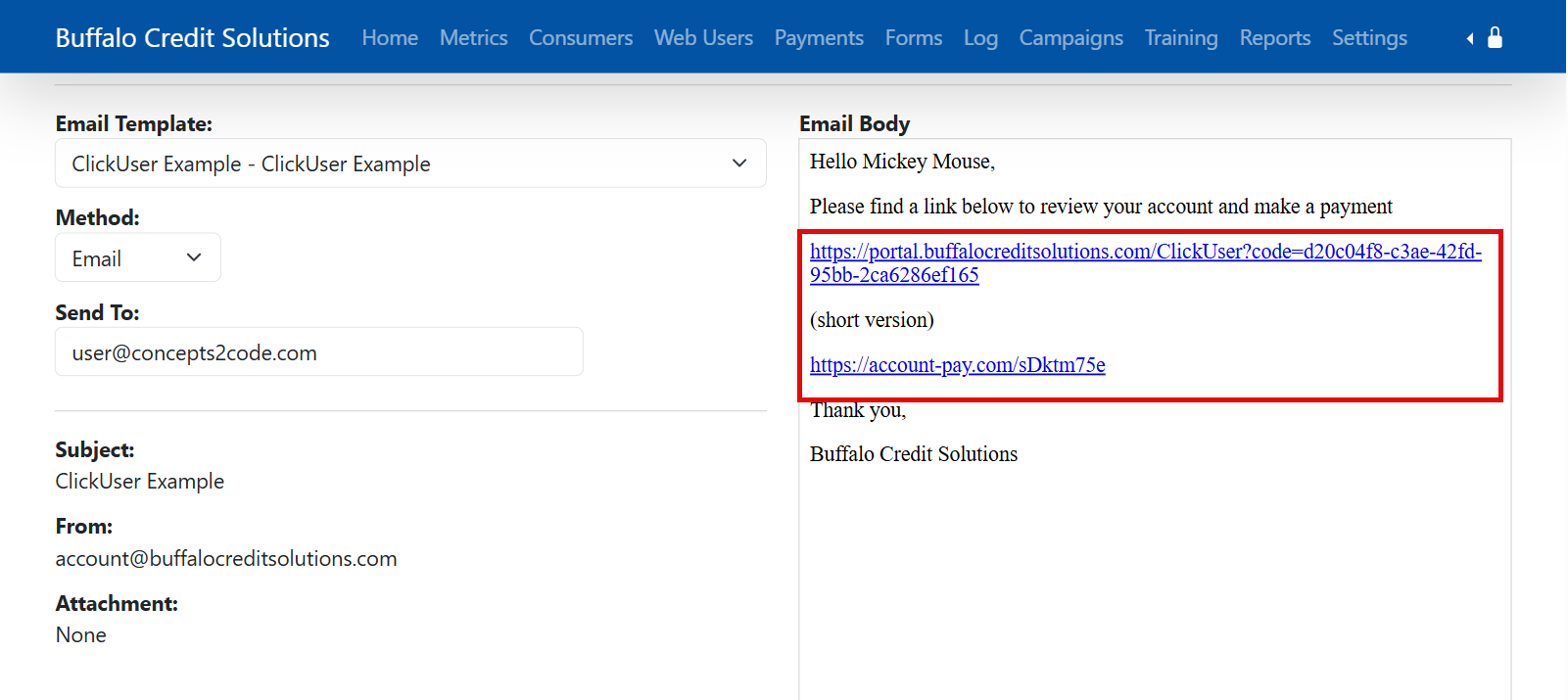Open the Metrics page
The width and height of the screenshot is (1568, 700).
click(x=474, y=38)
